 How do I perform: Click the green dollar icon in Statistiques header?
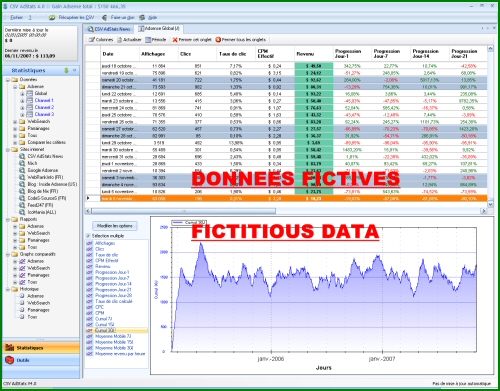coord(66,70)
